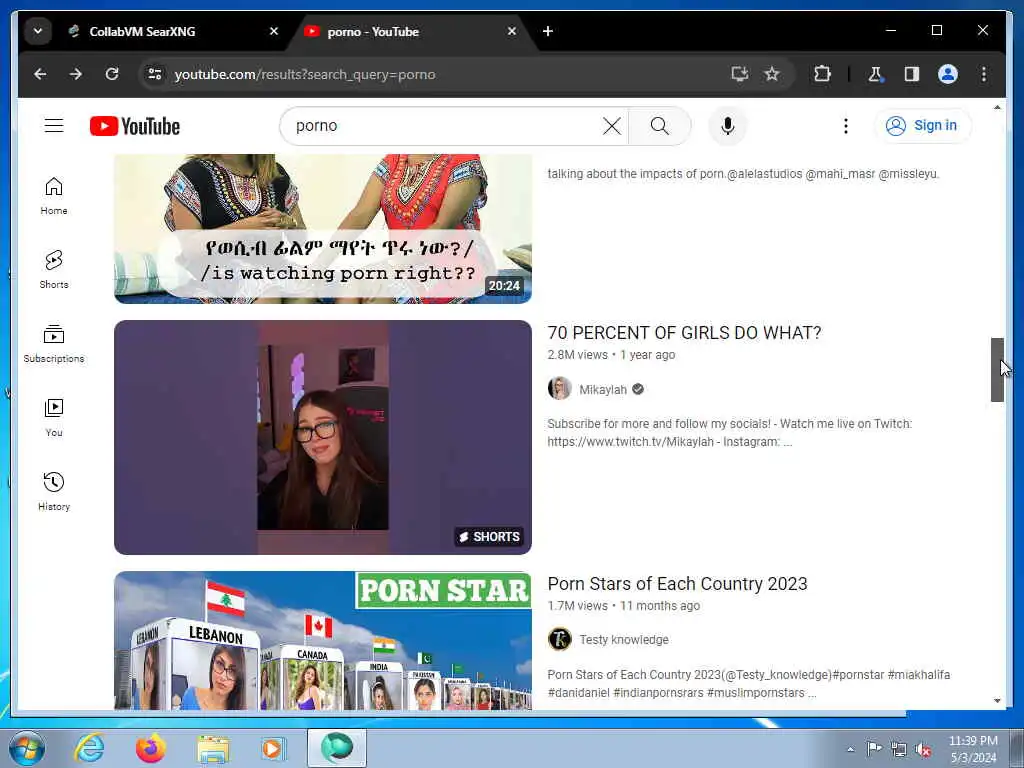Open Windows Media Player from taskbar
Screen dimensions: 1024x768
[x=273, y=748]
